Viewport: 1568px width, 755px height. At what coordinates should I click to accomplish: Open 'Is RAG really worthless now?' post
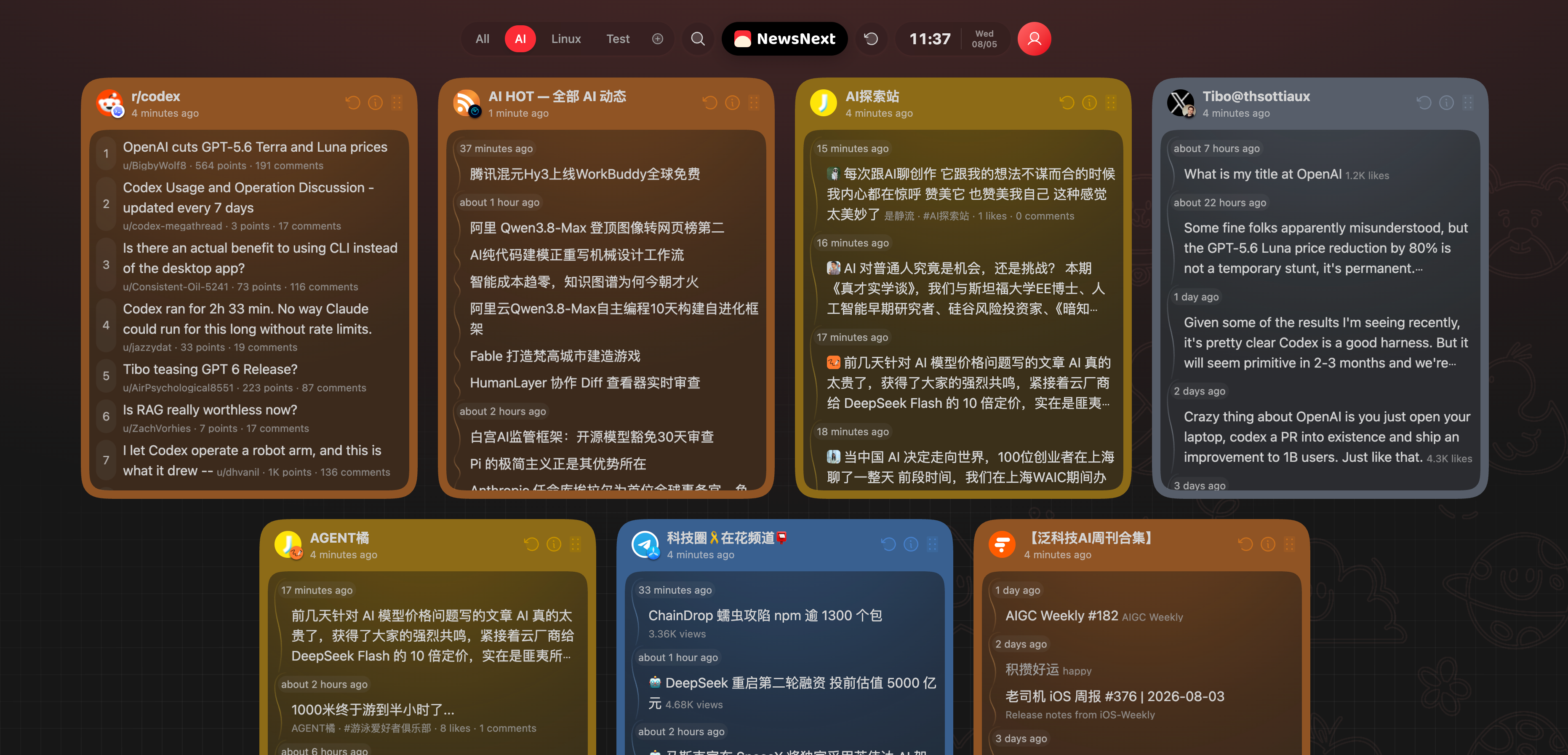[210, 410]
